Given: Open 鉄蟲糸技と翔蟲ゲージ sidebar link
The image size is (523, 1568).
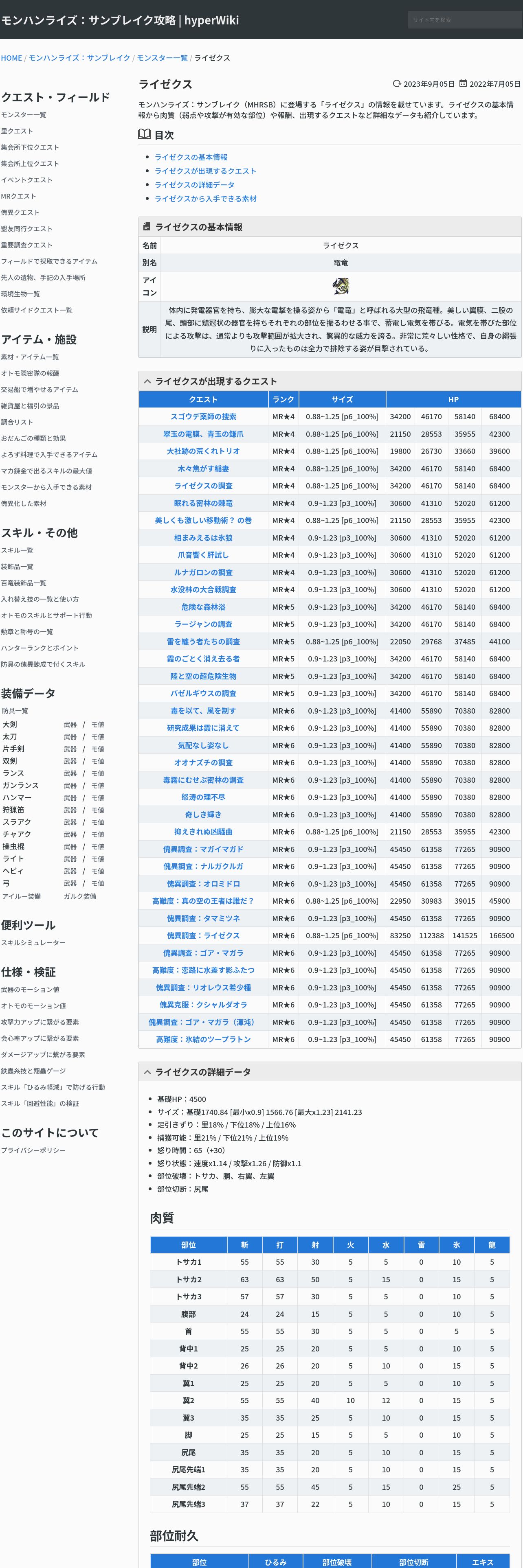Looking at the screenshot, I should (33, 1071).
